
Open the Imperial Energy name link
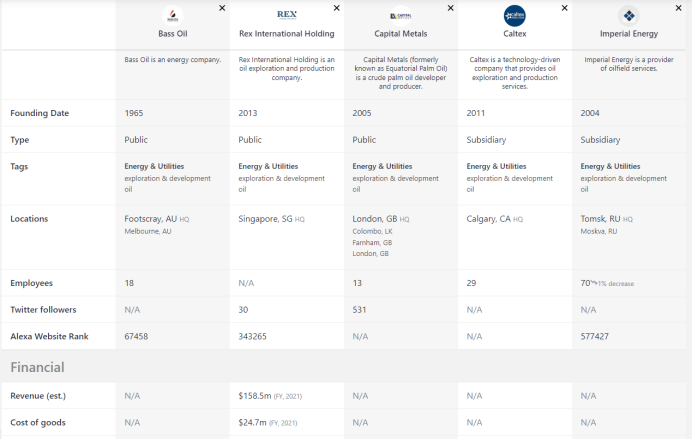pos(628,34)
